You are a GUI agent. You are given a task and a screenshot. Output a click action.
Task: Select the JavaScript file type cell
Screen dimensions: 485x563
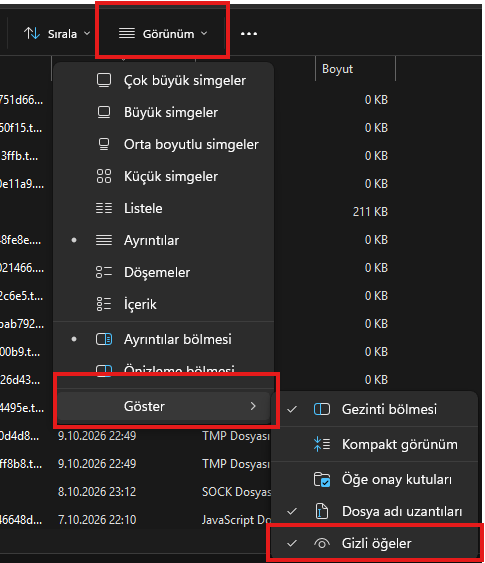[x=236, y=520]
